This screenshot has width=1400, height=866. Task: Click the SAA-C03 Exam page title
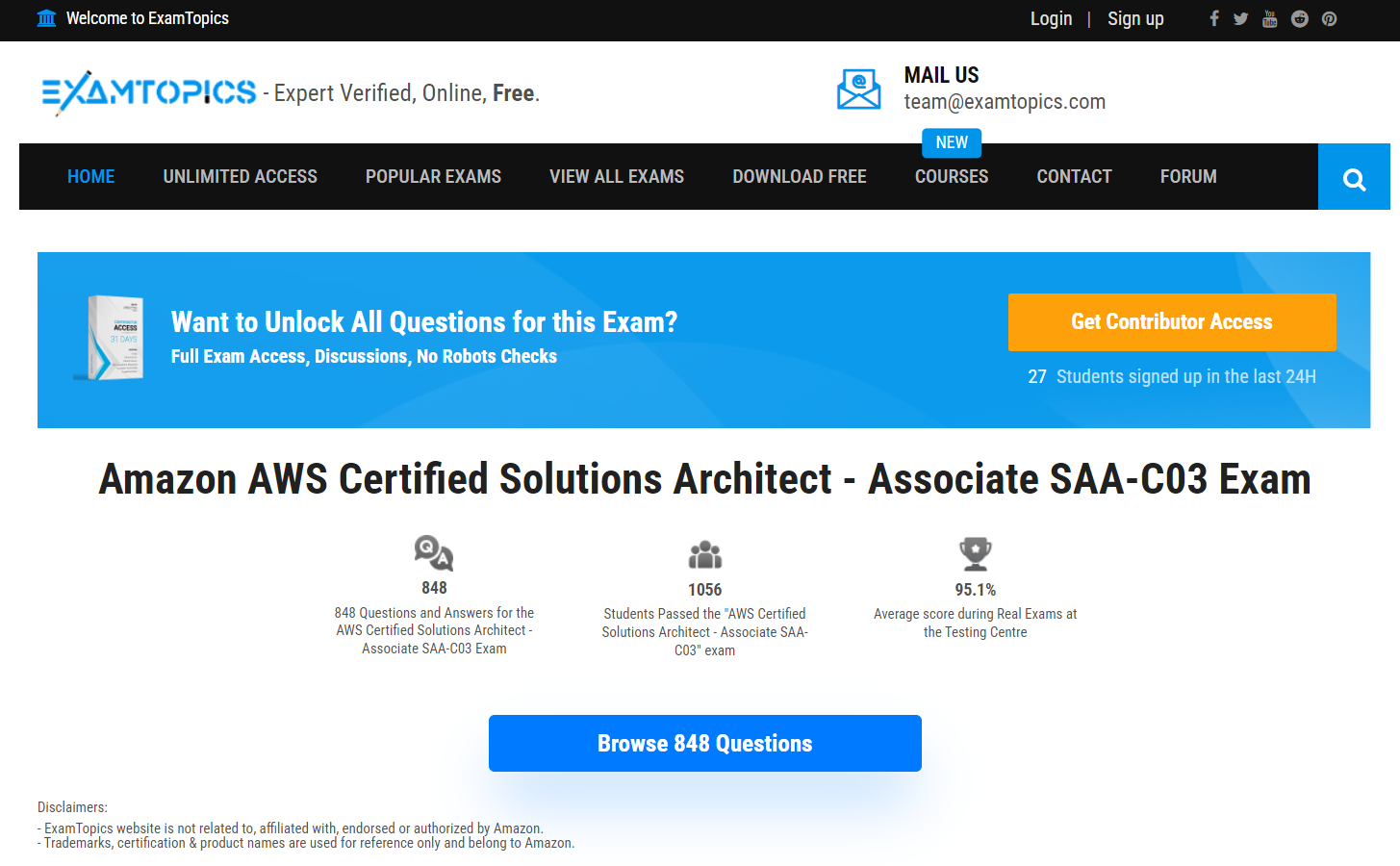click(x=705, y=479)
